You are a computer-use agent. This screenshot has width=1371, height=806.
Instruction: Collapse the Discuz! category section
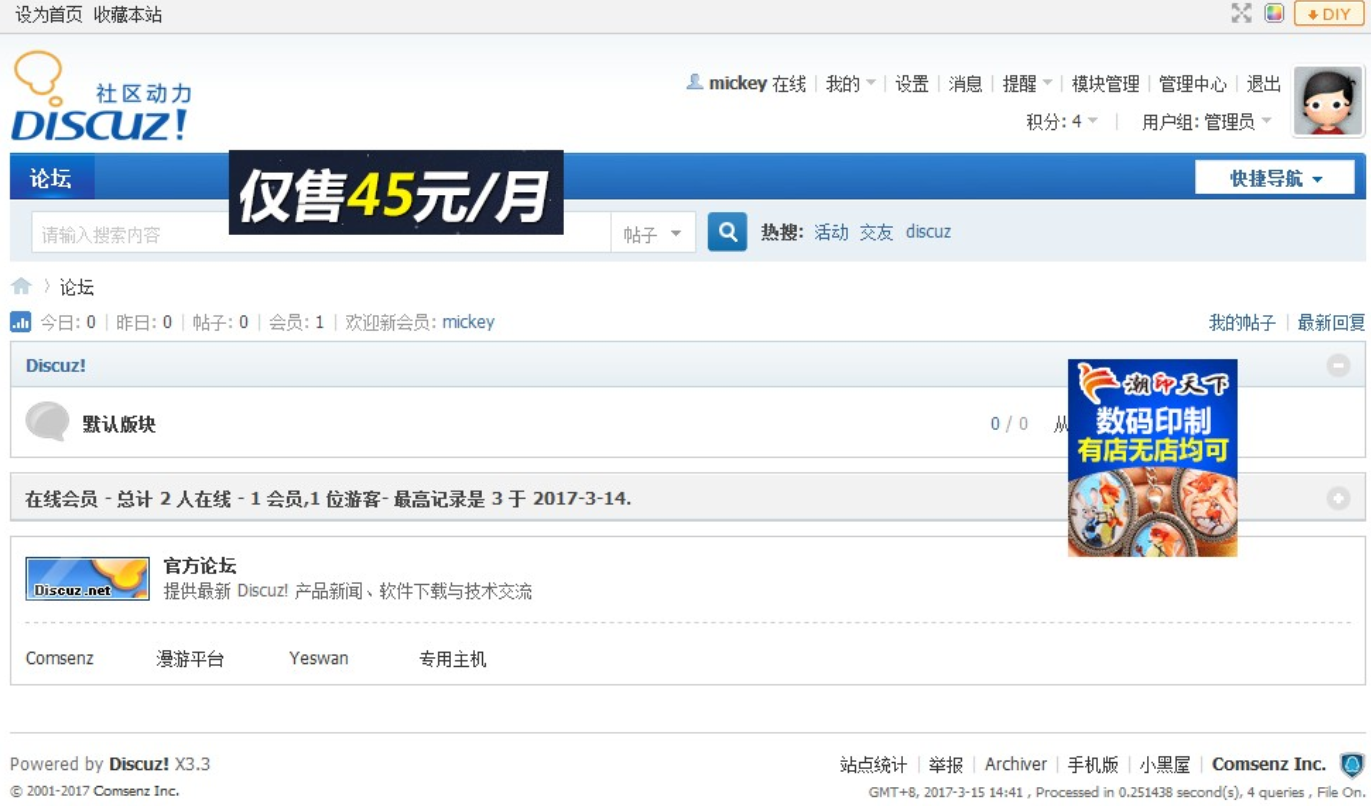point(1338,365)
